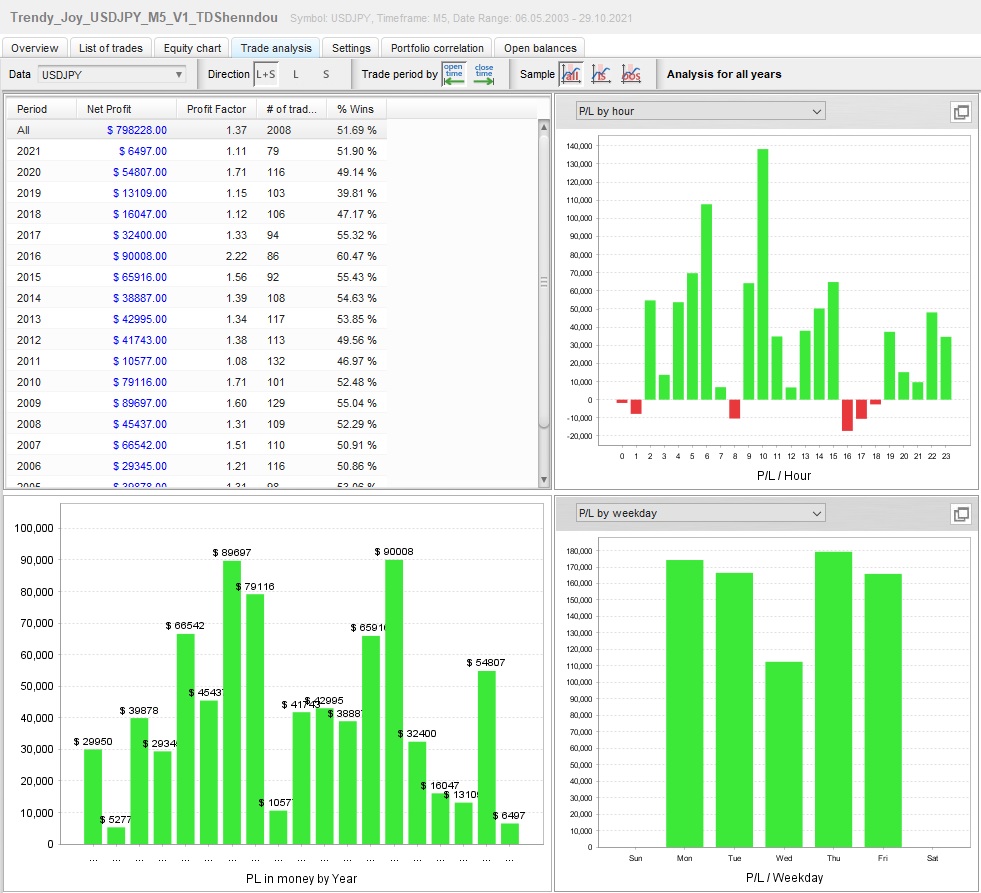Expand the P/L by weekday dropdown
The width and height of the screenshot is (981, 893).
[700, 513]
